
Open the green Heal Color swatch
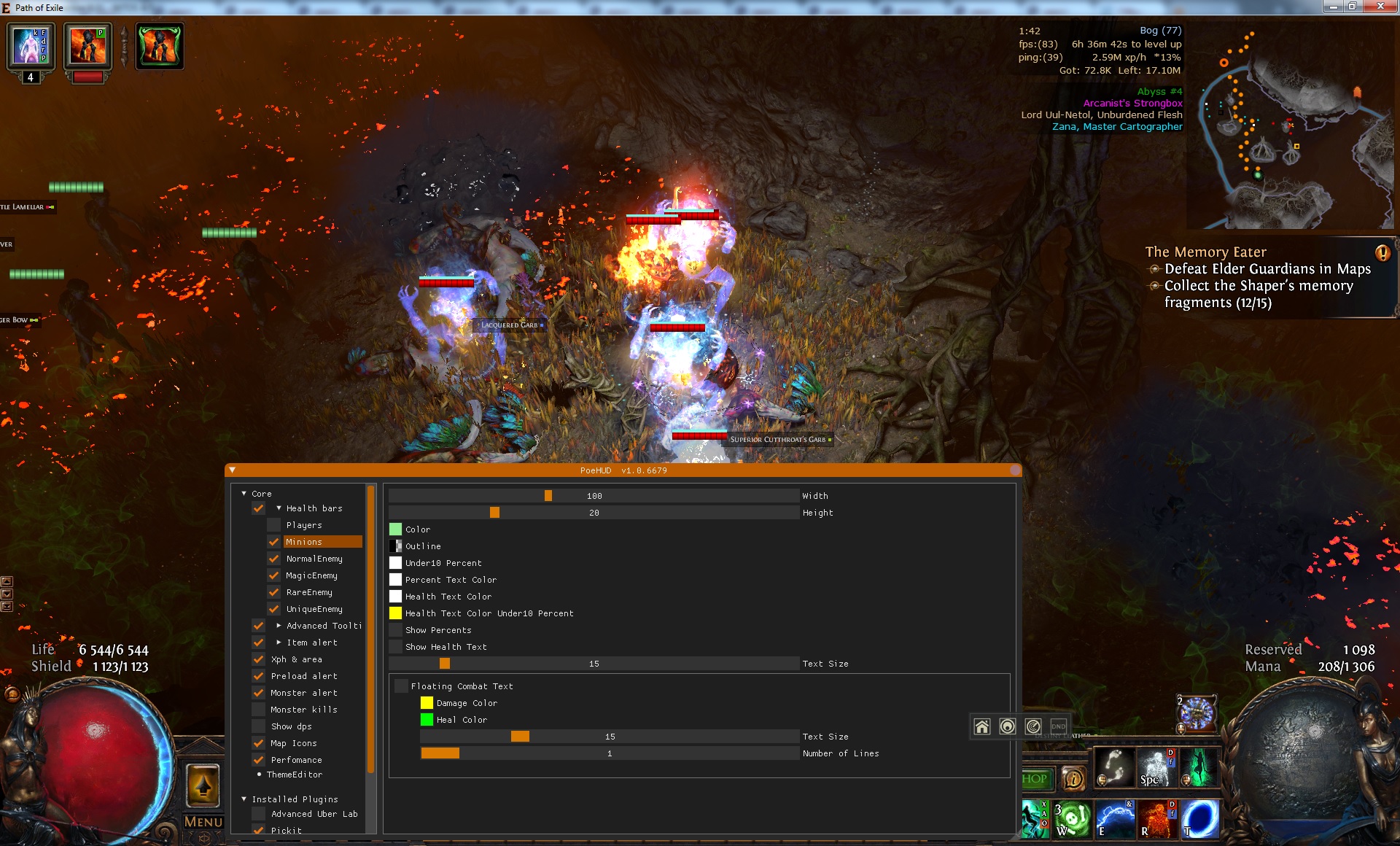[x=427, y=720]
